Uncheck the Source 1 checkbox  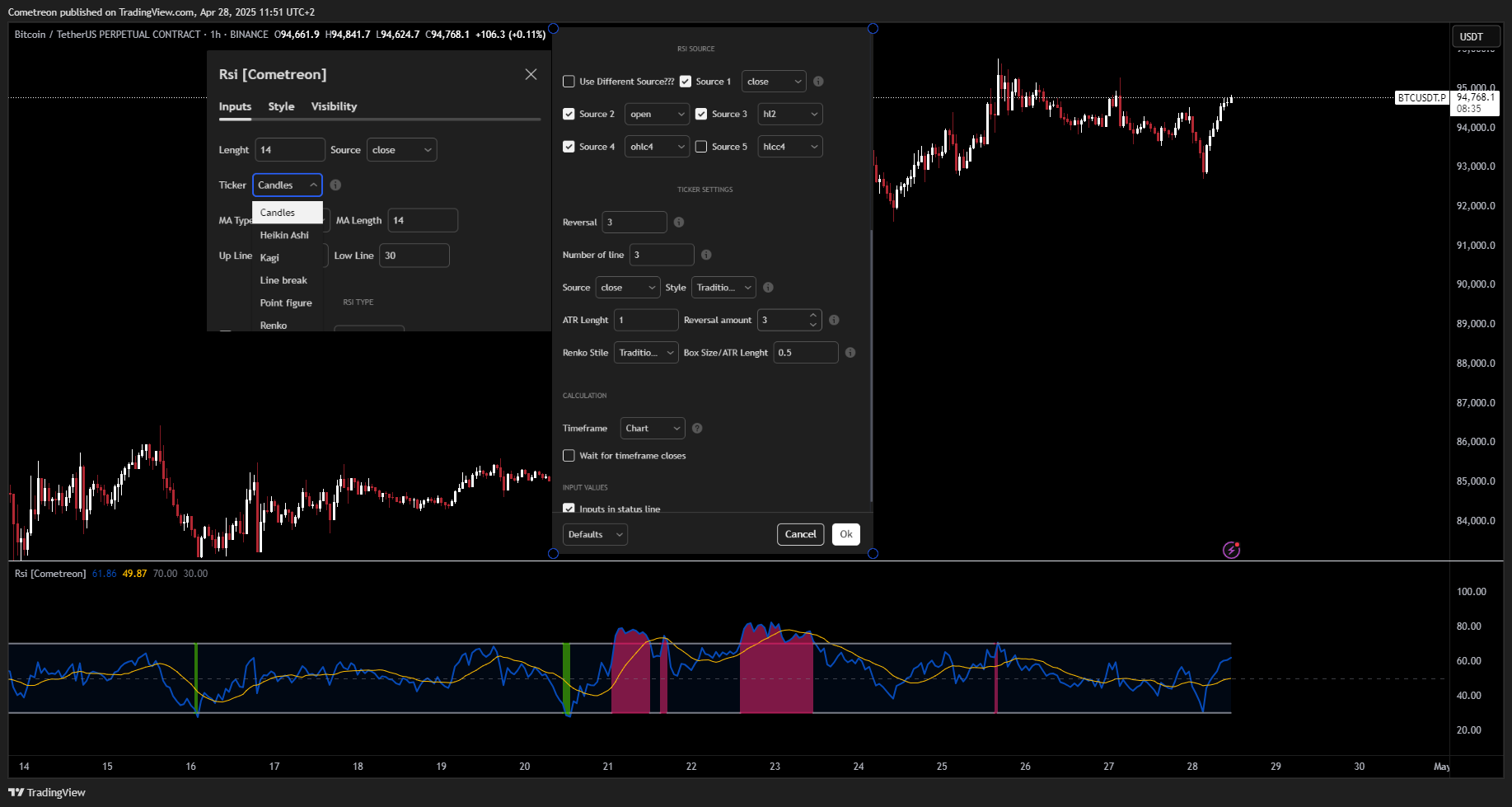686,82
